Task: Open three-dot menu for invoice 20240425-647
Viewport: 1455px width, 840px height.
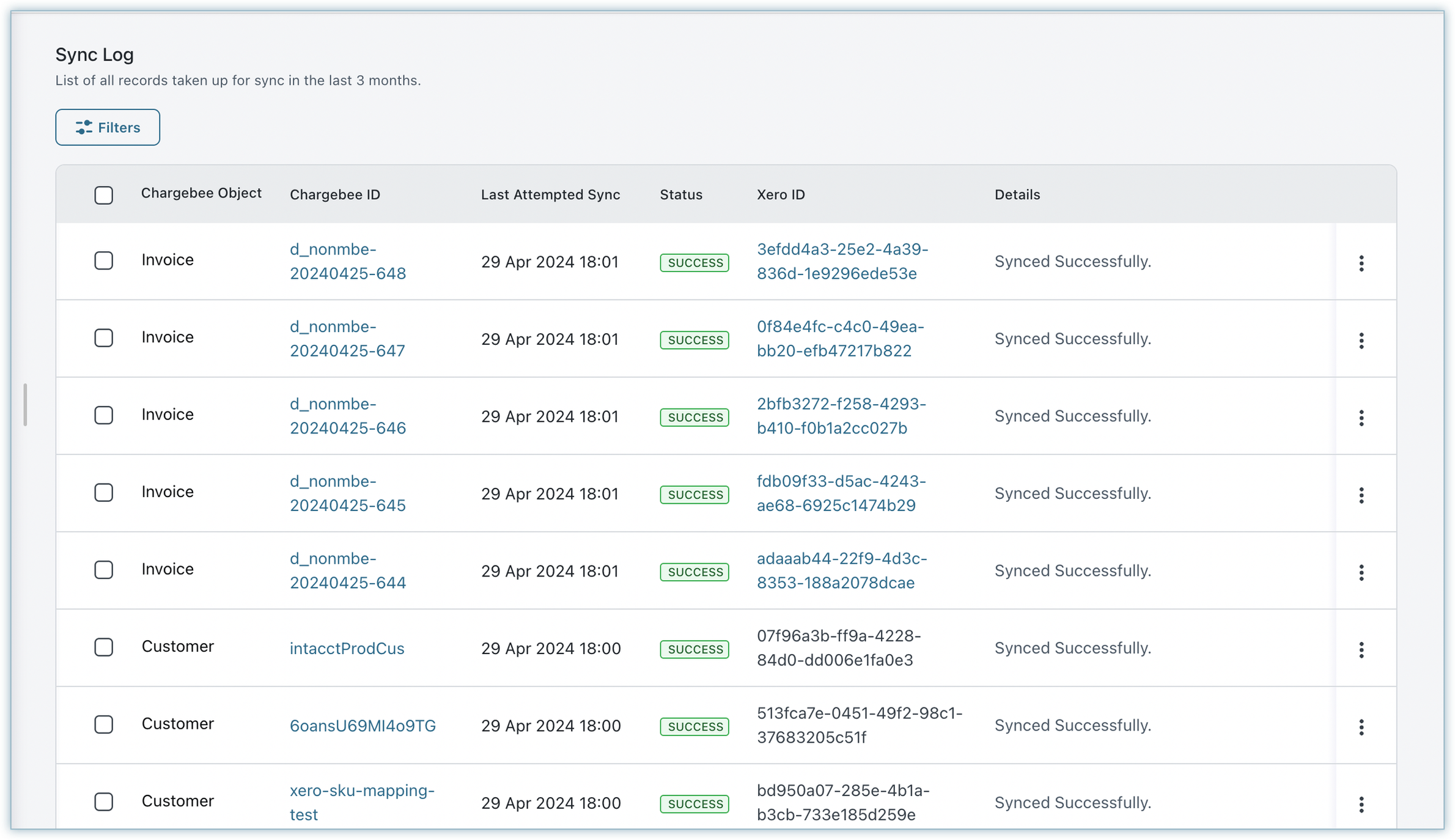Action: (x=1361, y=341)
